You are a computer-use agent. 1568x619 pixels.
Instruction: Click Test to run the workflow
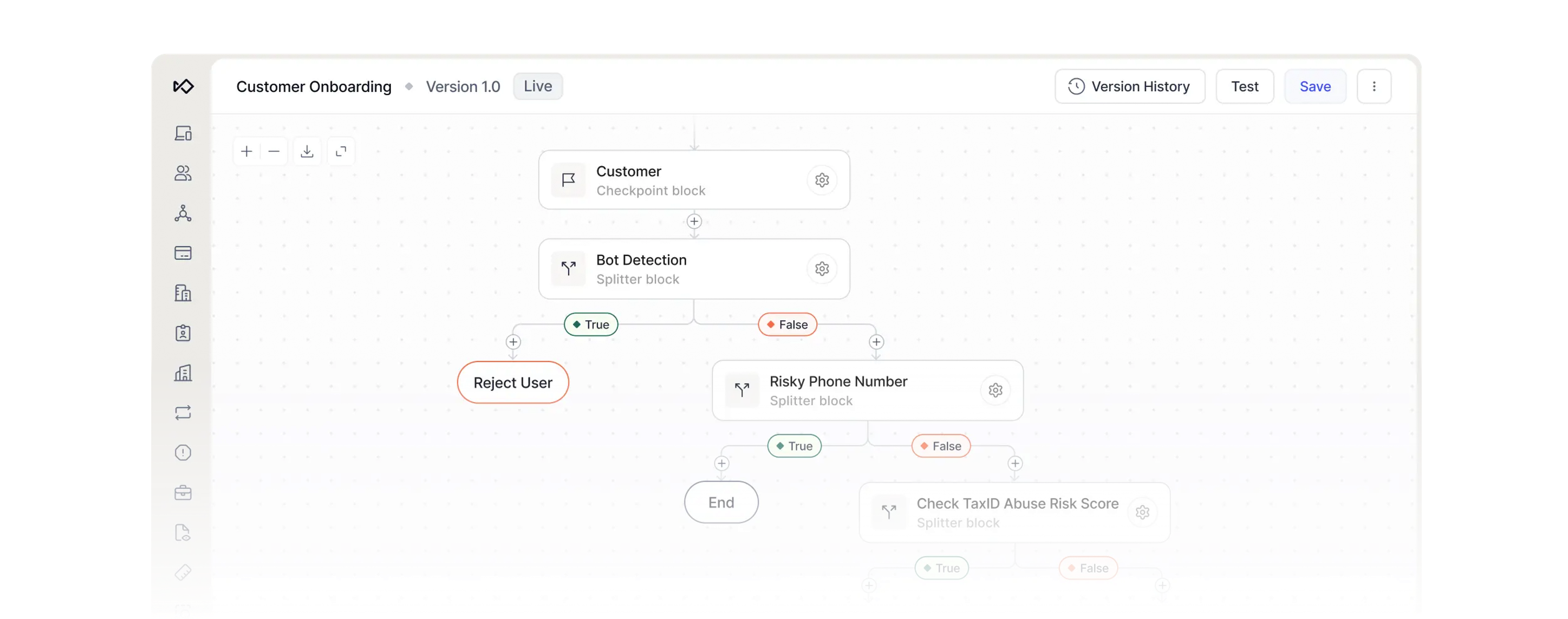pos(1245,86)
